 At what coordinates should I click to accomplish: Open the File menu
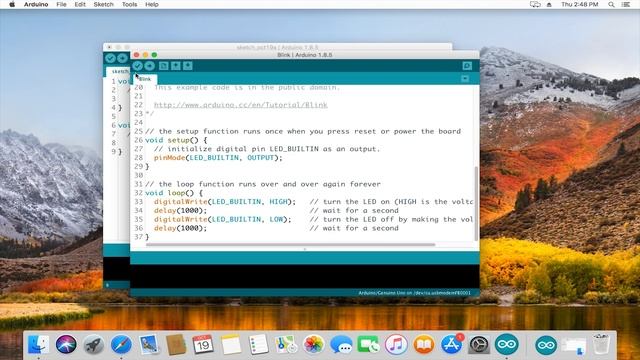point(61,4)
